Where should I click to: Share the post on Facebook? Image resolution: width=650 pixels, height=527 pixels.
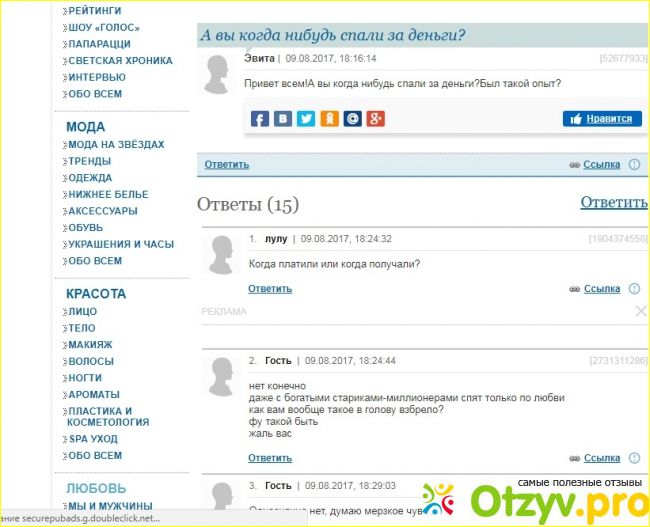click(260, 119)
